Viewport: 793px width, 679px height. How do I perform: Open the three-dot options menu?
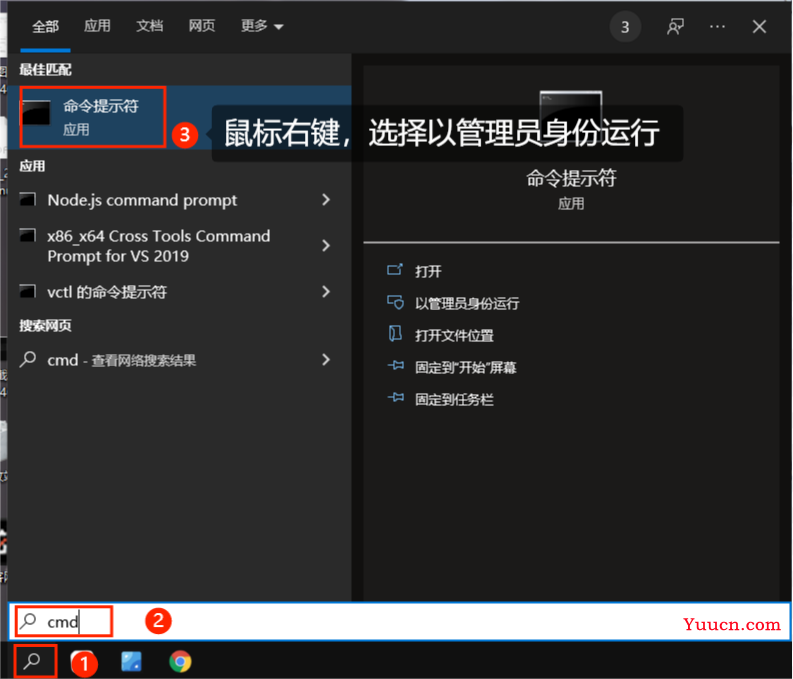point(717,26)
